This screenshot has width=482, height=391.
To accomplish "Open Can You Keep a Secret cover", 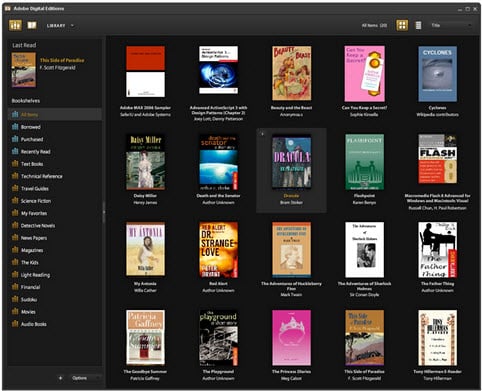I will 364,74.
